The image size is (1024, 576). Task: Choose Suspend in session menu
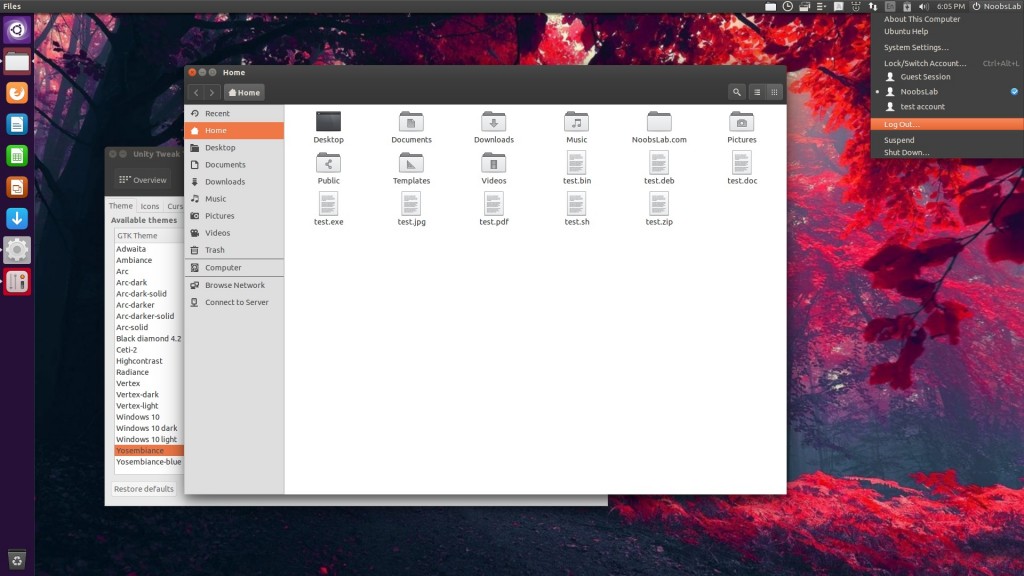947,140
